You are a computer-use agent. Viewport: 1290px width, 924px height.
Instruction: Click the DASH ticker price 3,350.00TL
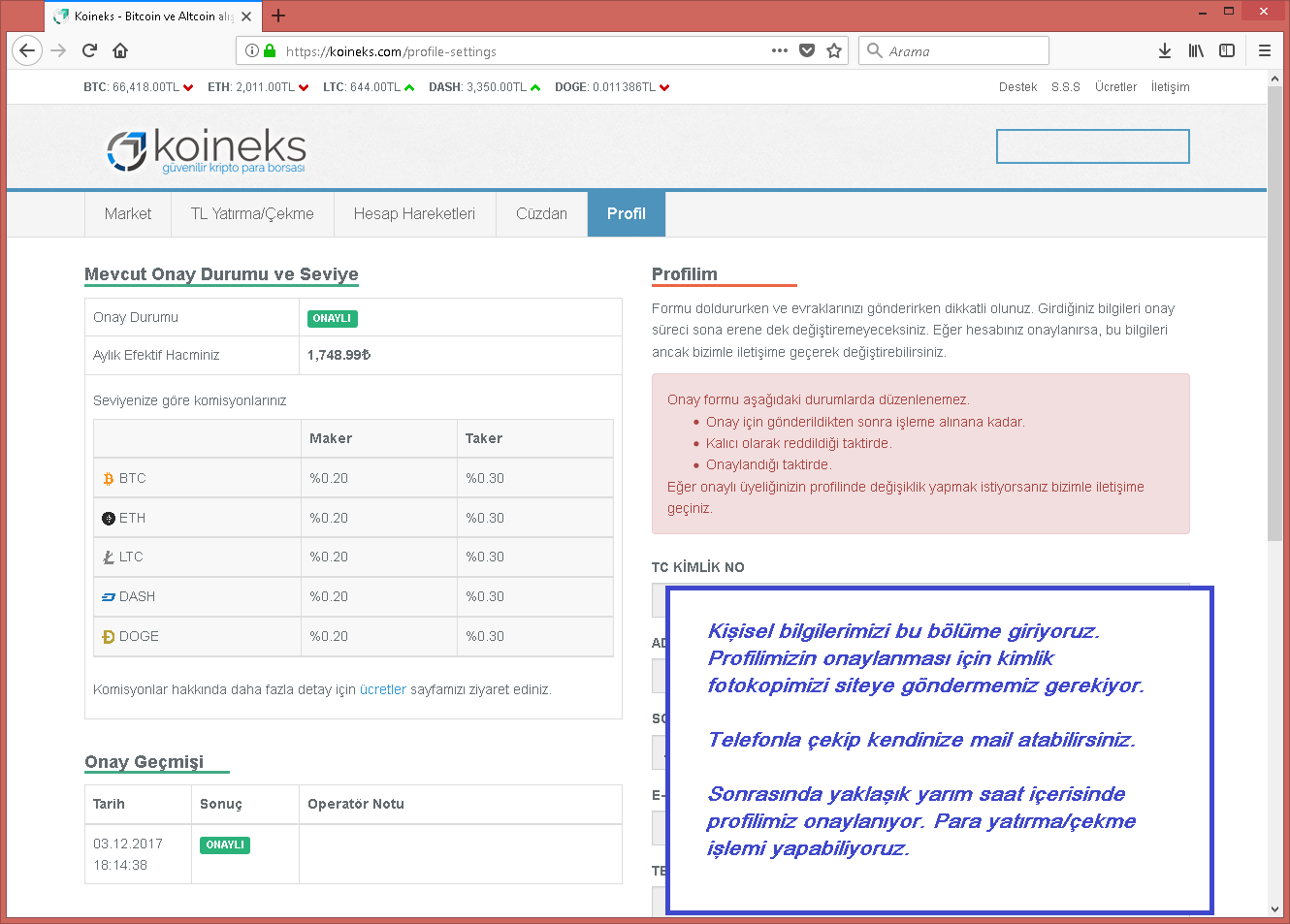pos(497,87)
